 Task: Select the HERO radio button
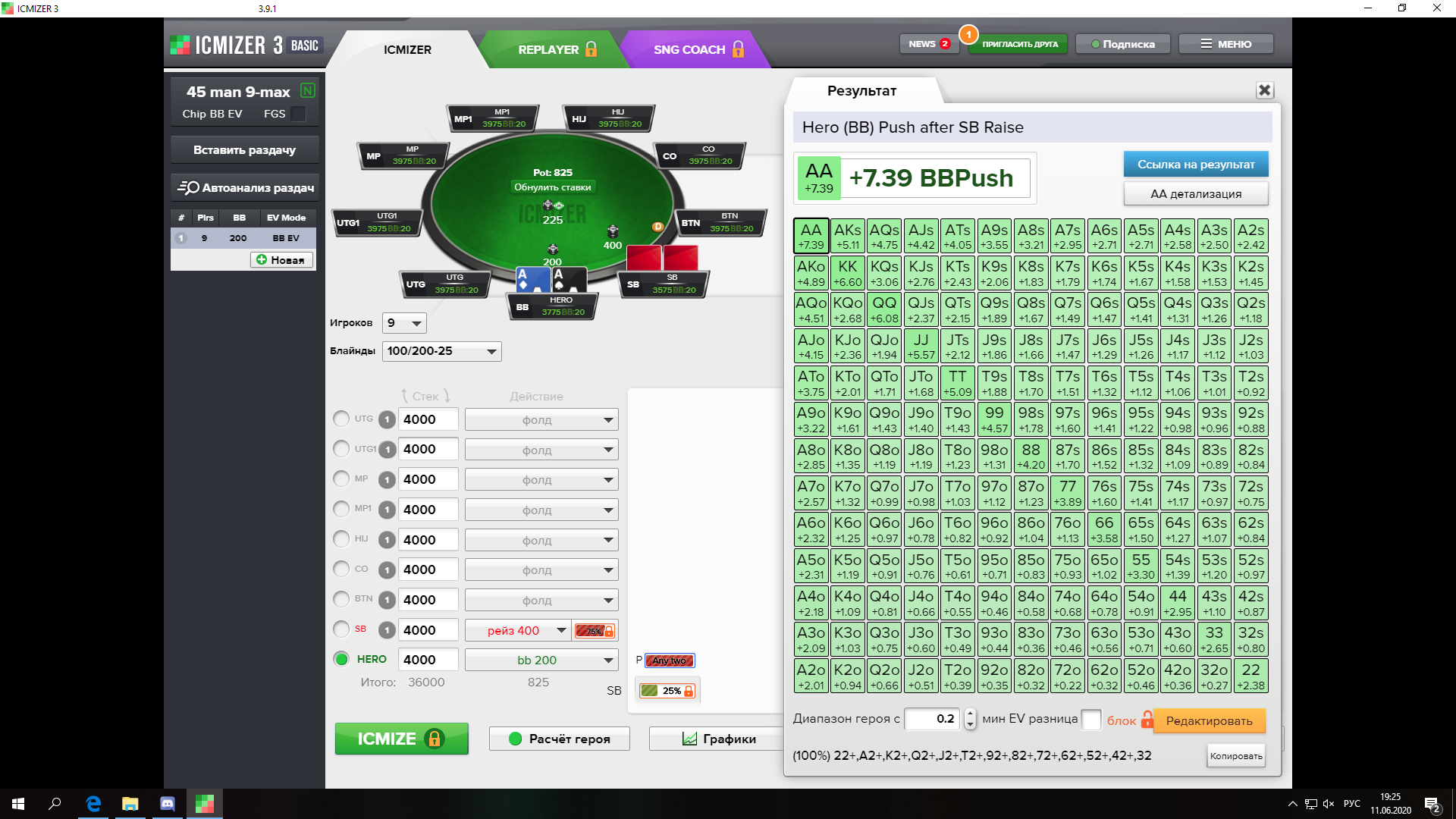pyautogui.click(x=341, y=659)
